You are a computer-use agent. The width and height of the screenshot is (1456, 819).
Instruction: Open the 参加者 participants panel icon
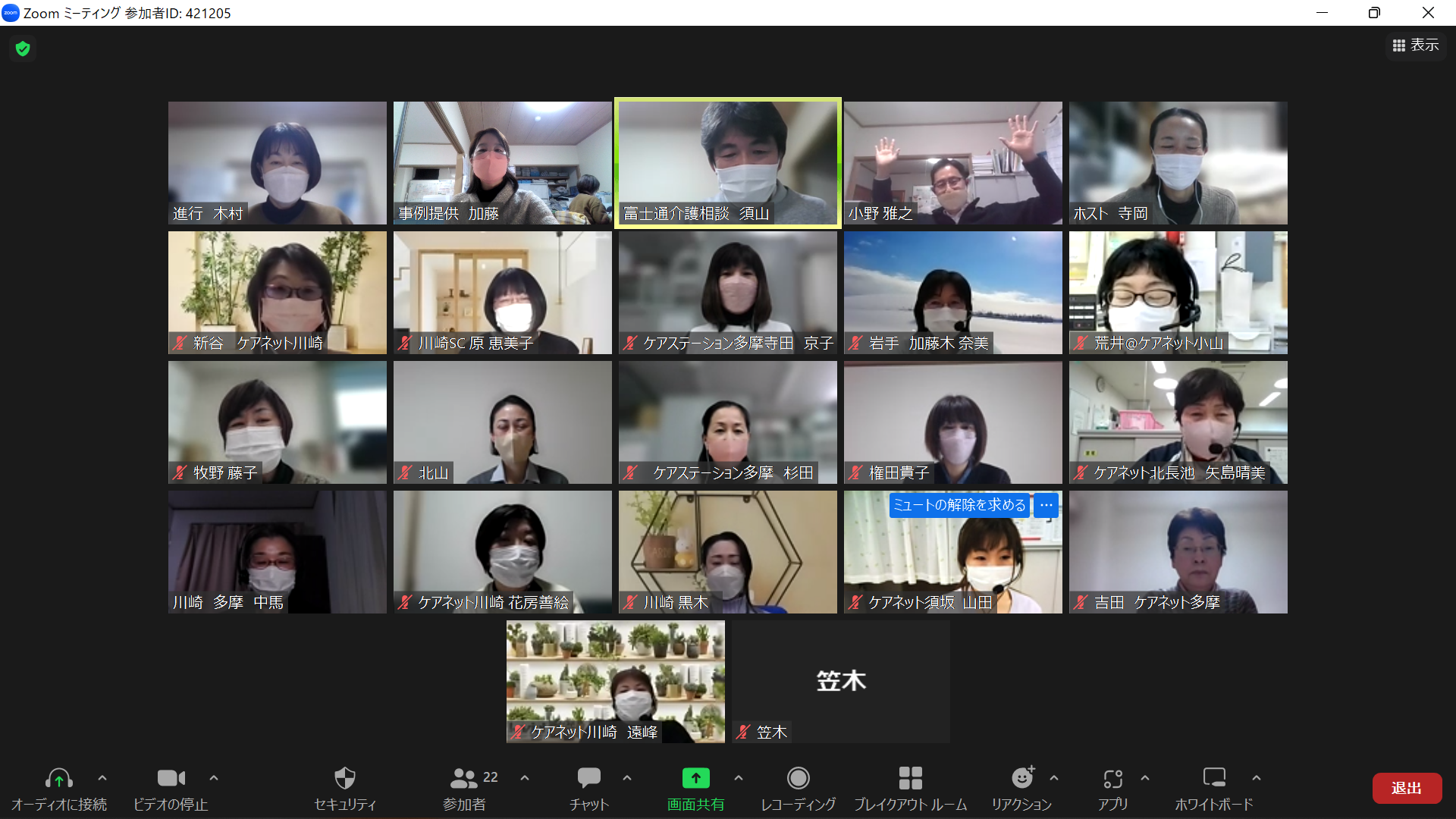coord(463,778)
